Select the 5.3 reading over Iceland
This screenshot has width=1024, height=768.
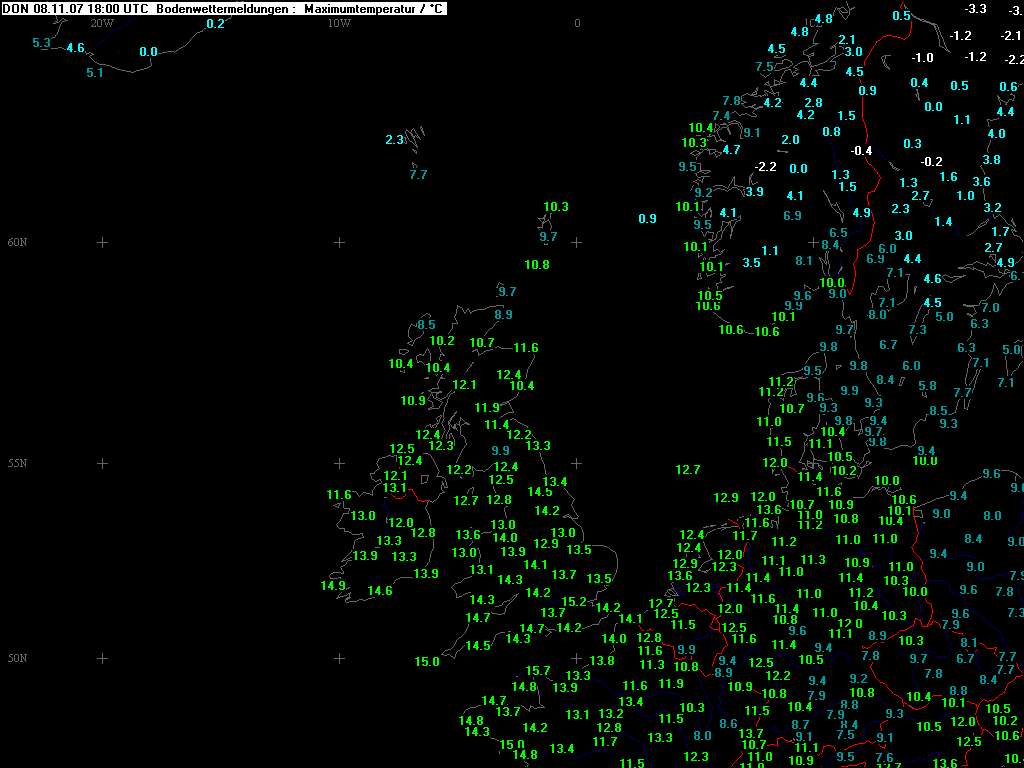click(x=41, y=43)
